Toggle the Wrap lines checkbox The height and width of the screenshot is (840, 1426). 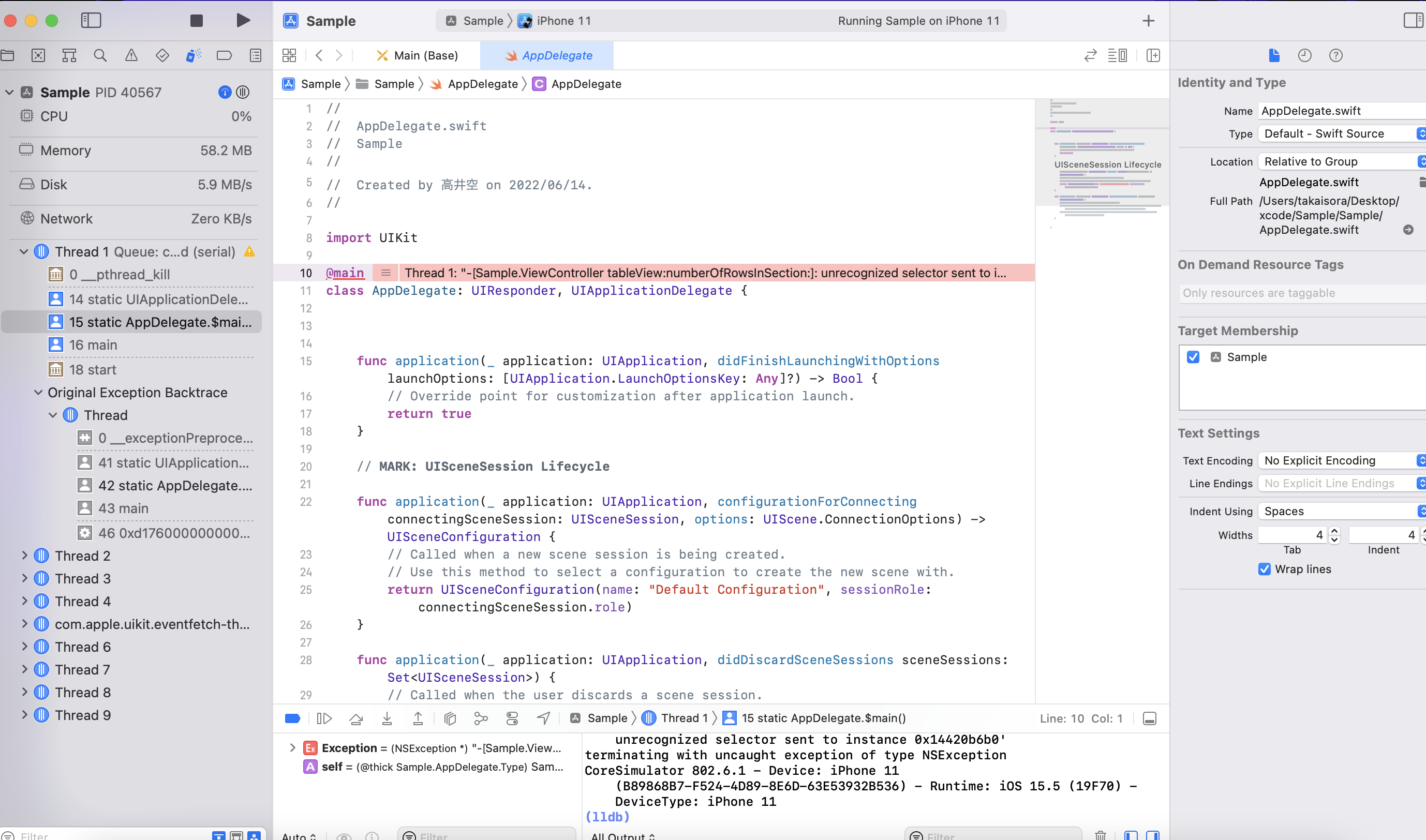[x=1265, y=569]
